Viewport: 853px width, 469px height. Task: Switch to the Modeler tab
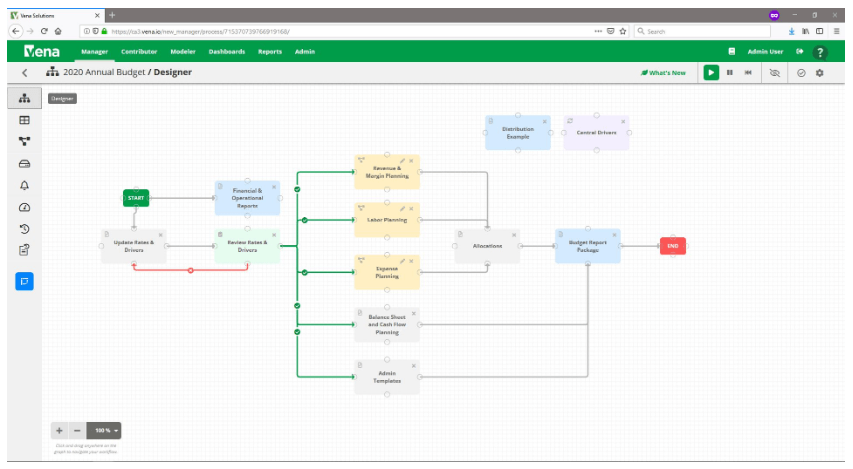point(183,52)
